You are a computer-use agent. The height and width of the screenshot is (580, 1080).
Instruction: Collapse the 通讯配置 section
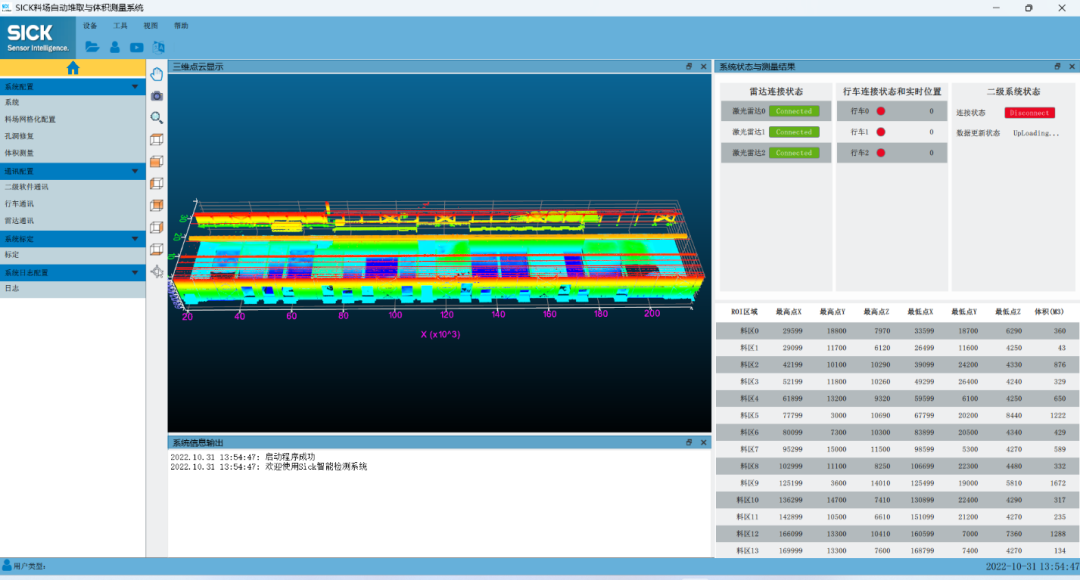coord(135,171)
